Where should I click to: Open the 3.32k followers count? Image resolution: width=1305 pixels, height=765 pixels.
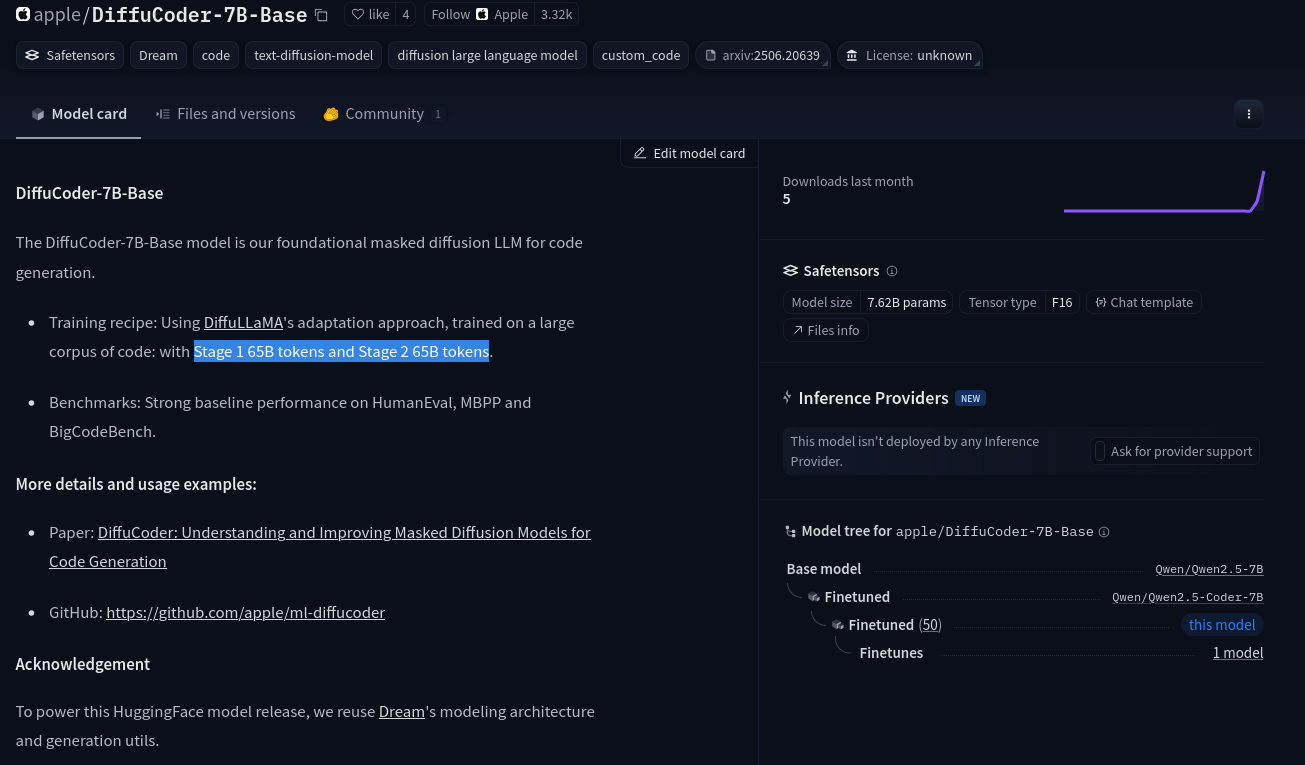click(556, 15)
